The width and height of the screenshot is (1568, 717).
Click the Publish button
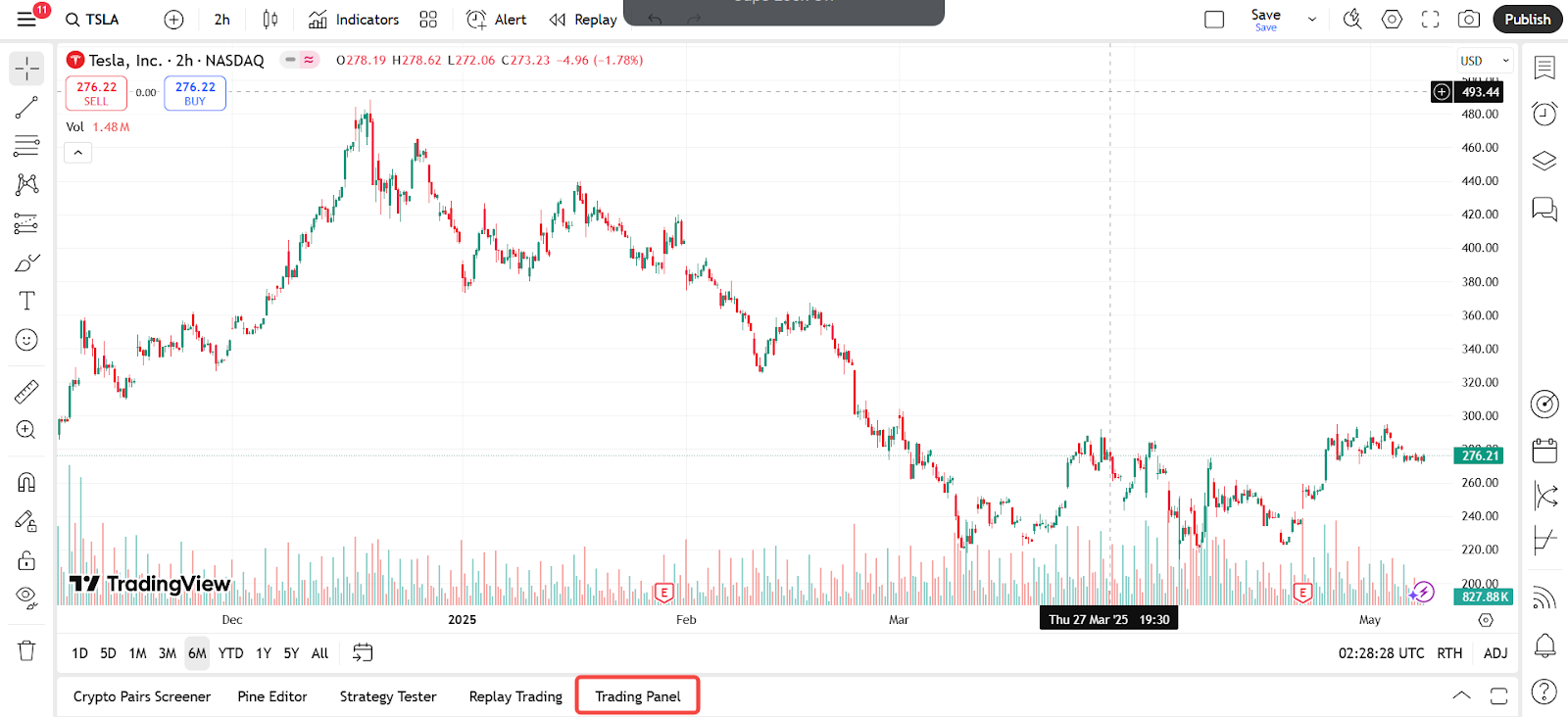point(1527,20)
